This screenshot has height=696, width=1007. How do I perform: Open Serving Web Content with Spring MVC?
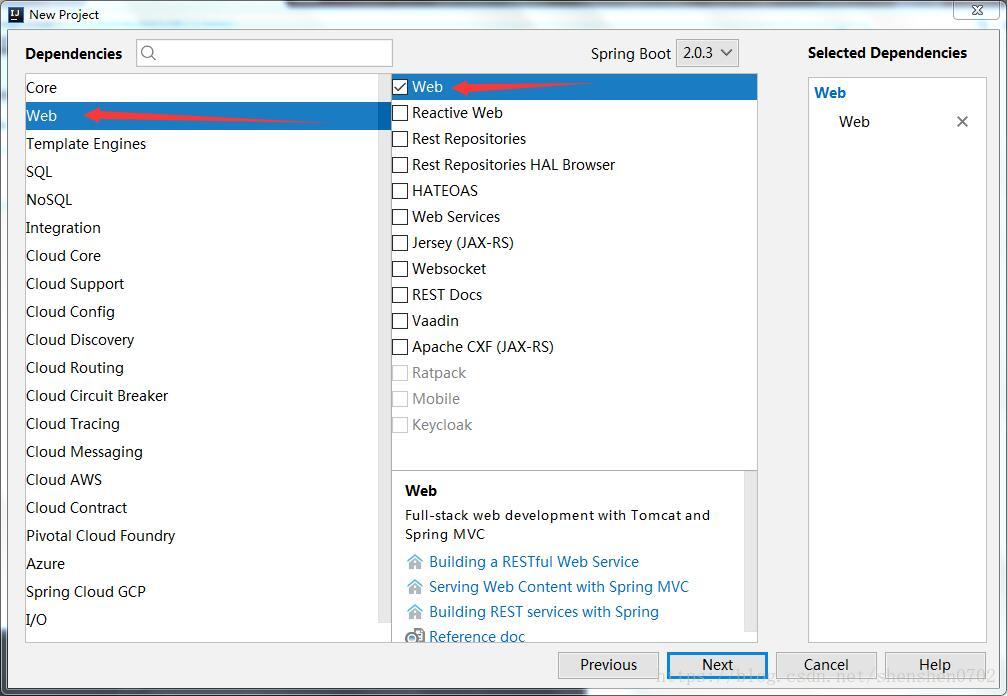(x=559, y=587)
